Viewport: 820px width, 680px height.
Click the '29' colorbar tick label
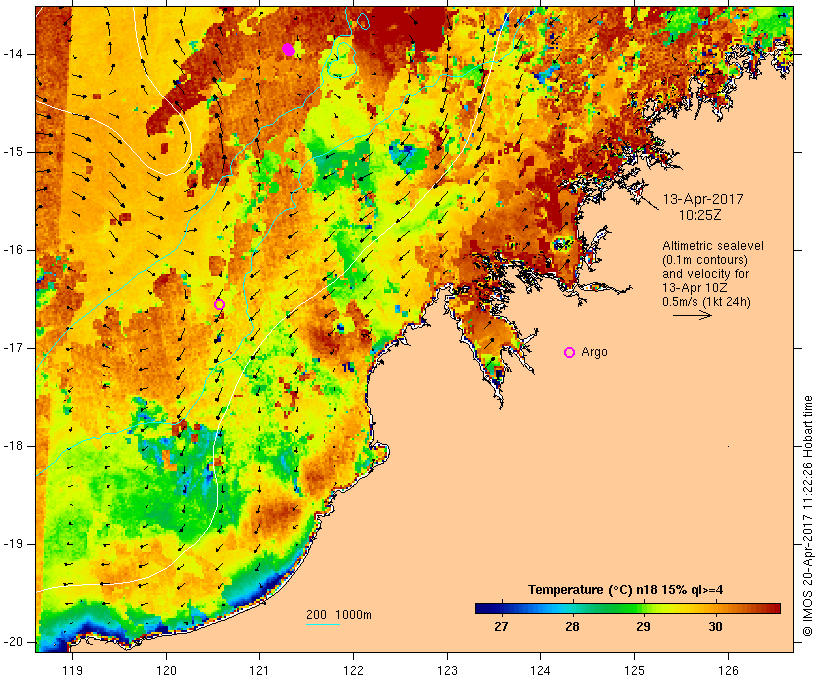click(x=643, y=627)
